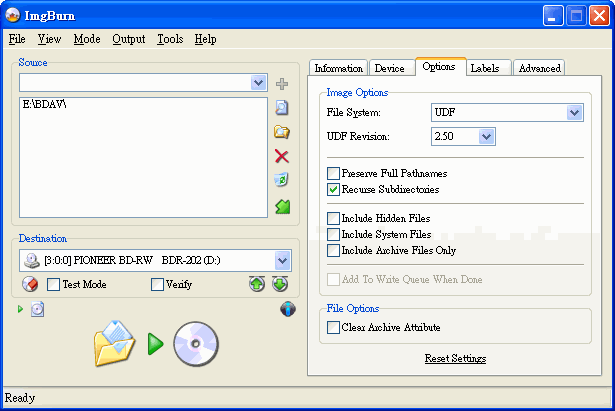Viewport: 615px width, 411px height.
Task: Click Ready status bar text
Action: pyautogui.click(x=20, y=398)
